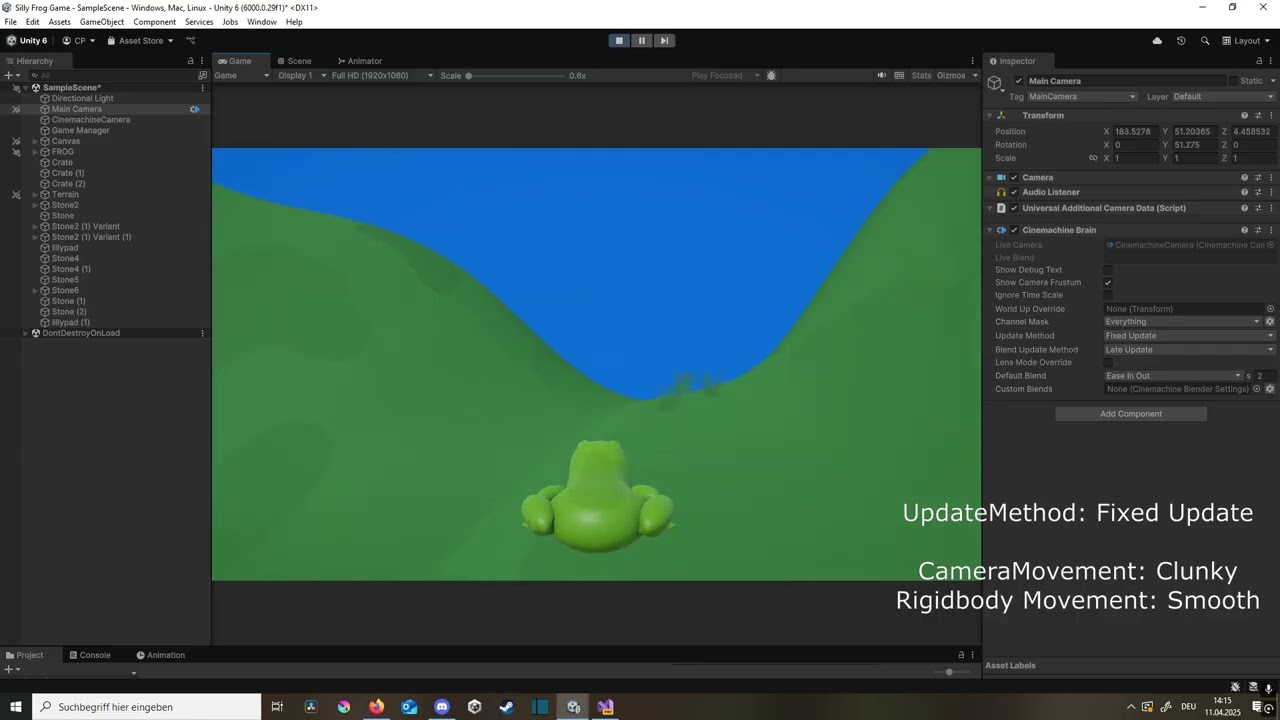1280x720 pixels.
Task: Open the Update Method dropdown
Action: coord(1187,335)
